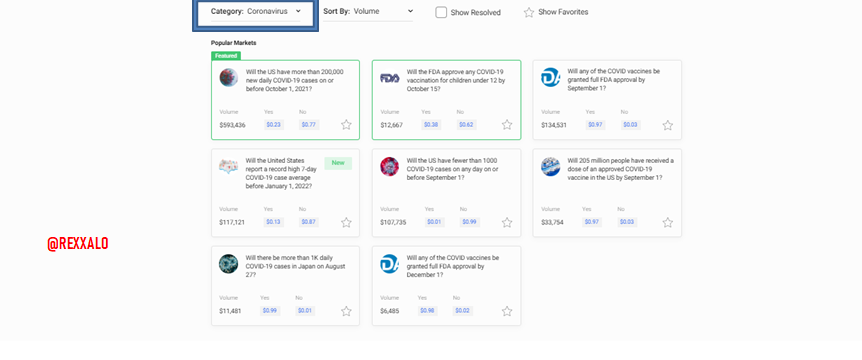Click the $593,436 volume value
Screen dimensions: 862x360
tap(233, 125)
